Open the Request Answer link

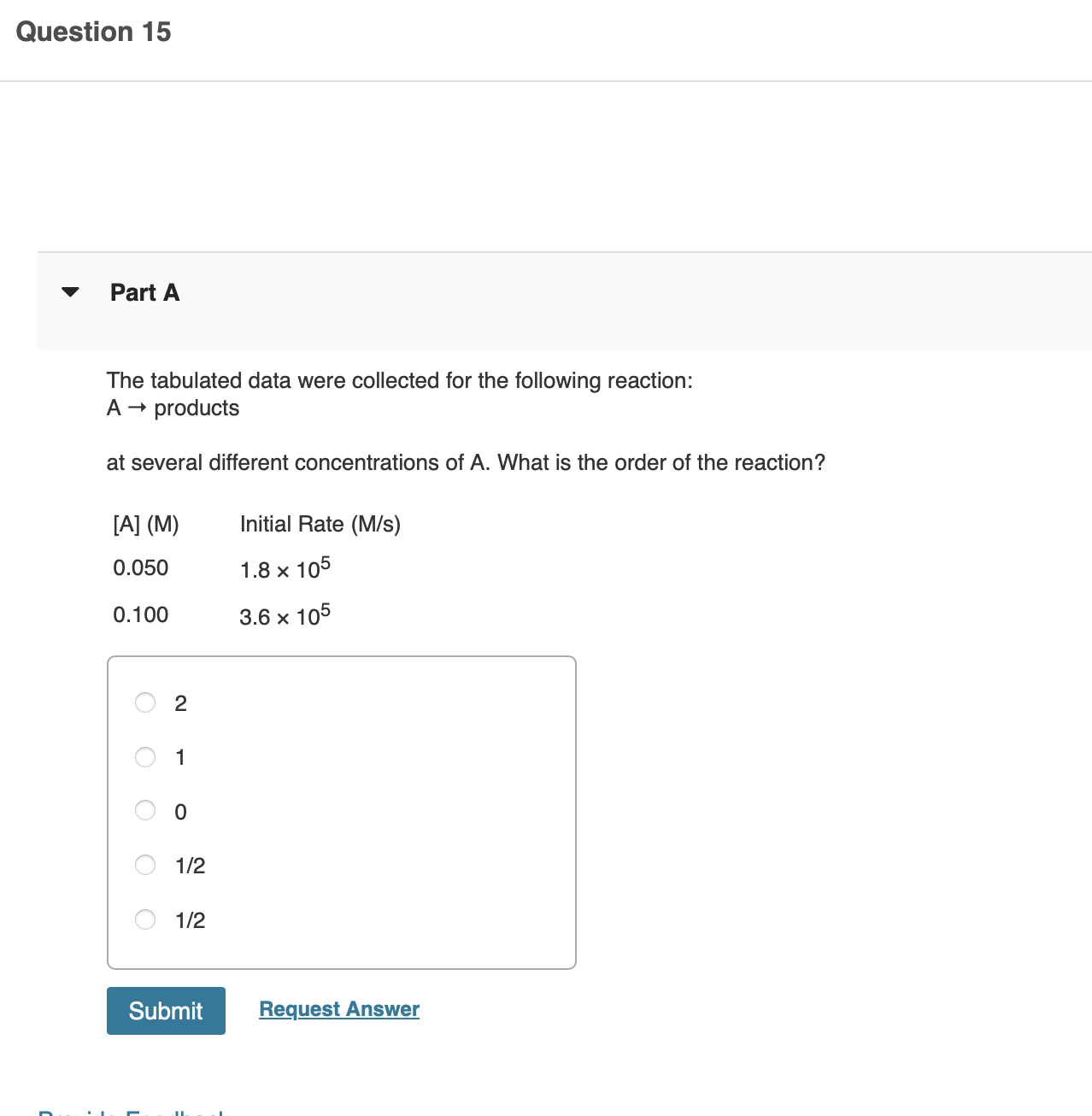coord(338,1009)
